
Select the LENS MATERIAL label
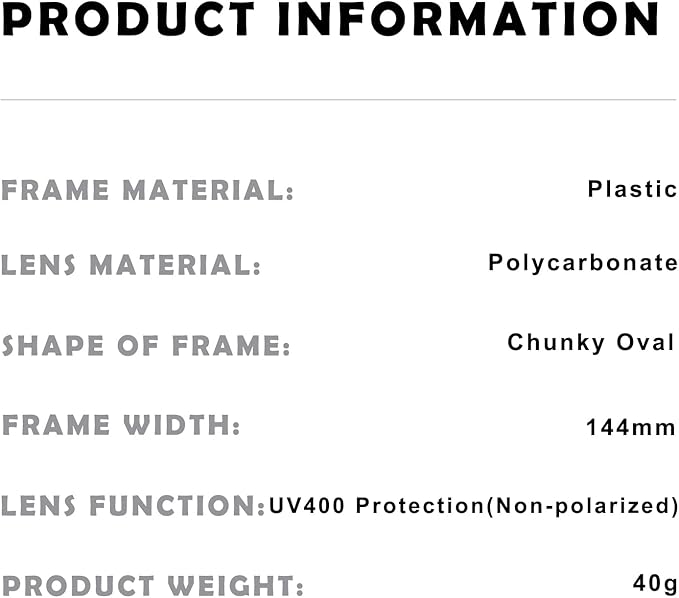pyautogui.click(x=131, y=265)
